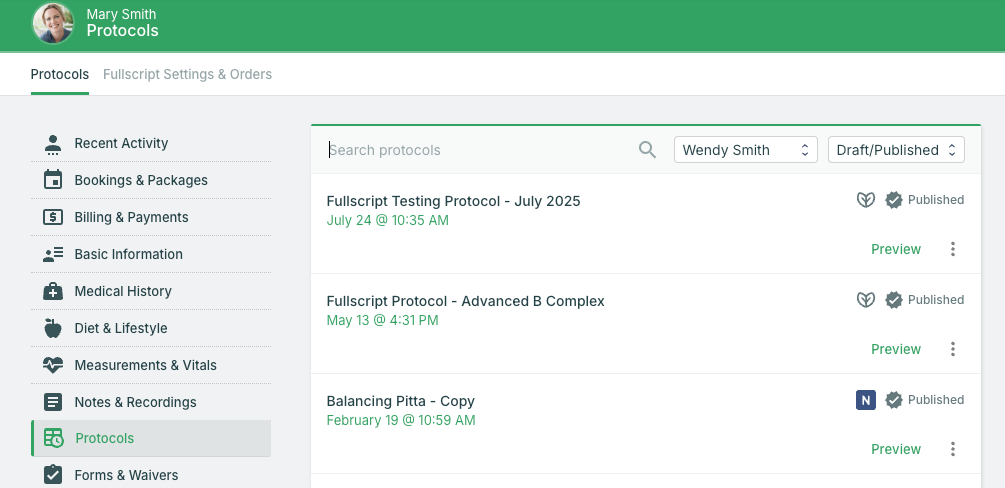
Task: Expand the Draft/Published filter dropdown
Action: 895,150
